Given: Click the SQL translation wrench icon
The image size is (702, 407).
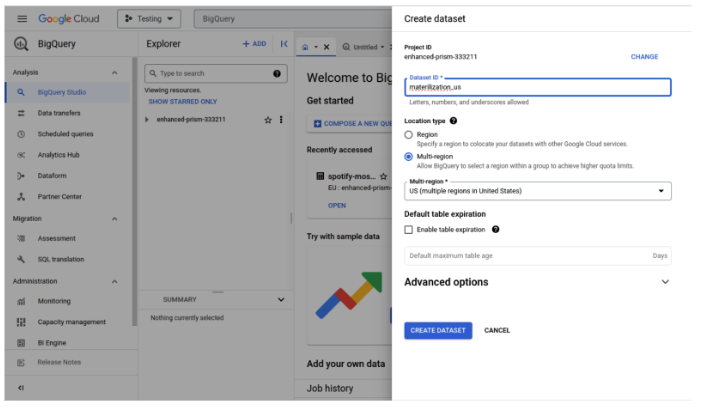Looking at the screenshot, I should (x=21, y=259).
